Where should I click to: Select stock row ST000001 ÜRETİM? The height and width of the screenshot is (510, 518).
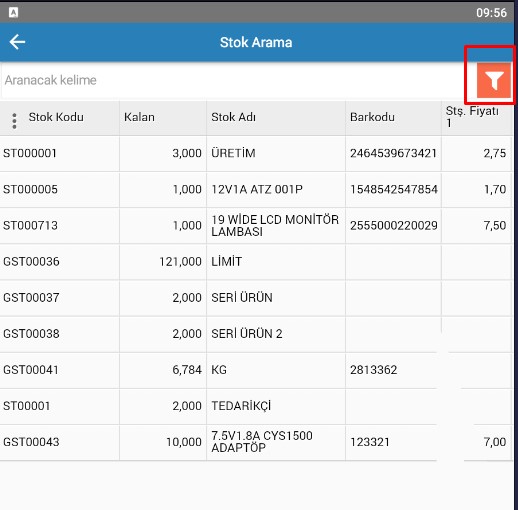[x=256, y=154]
